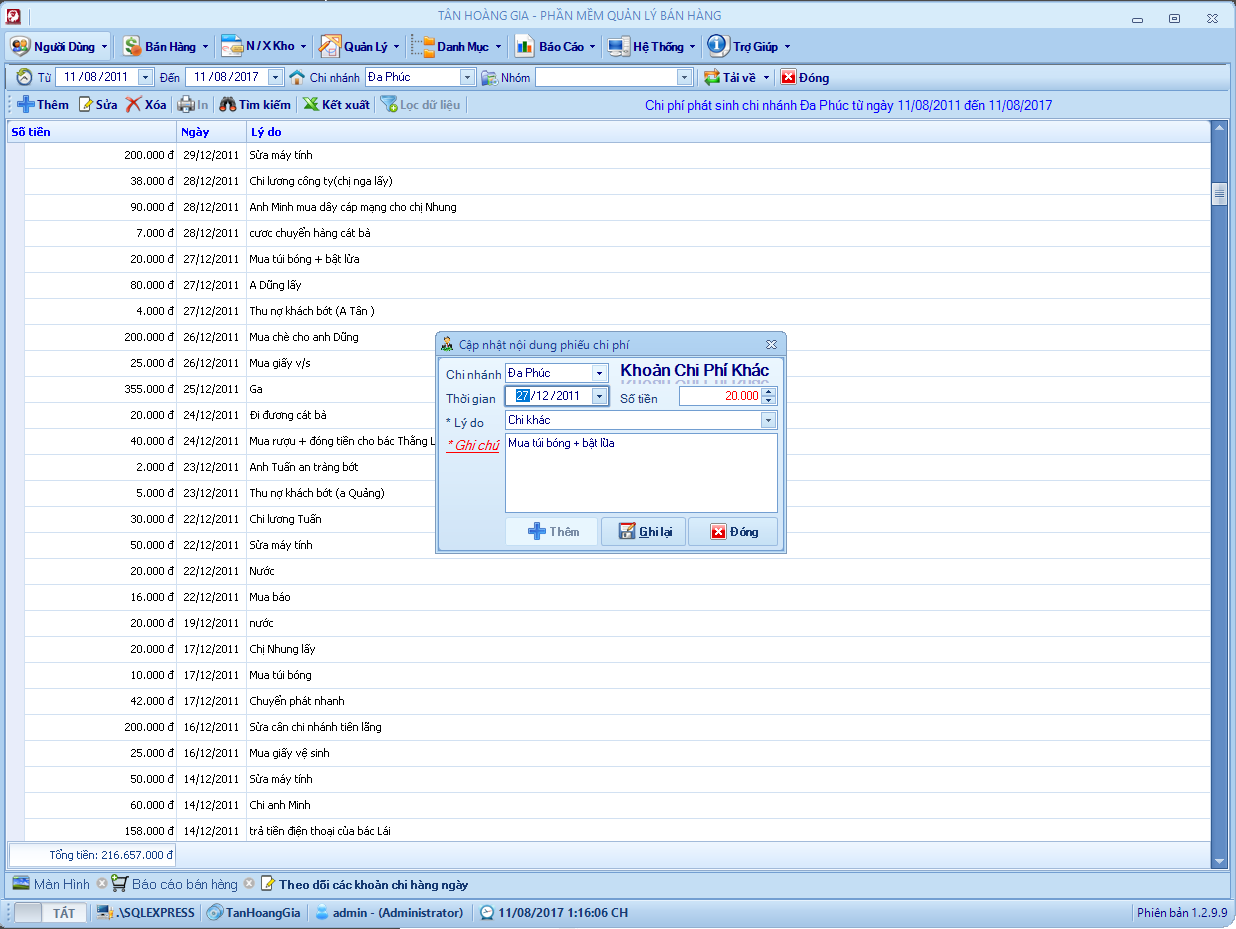The height and width of the screenshot is (929, 1236).
Task: Click the red Đóng icon in filter bar
Action: point(788,77)
